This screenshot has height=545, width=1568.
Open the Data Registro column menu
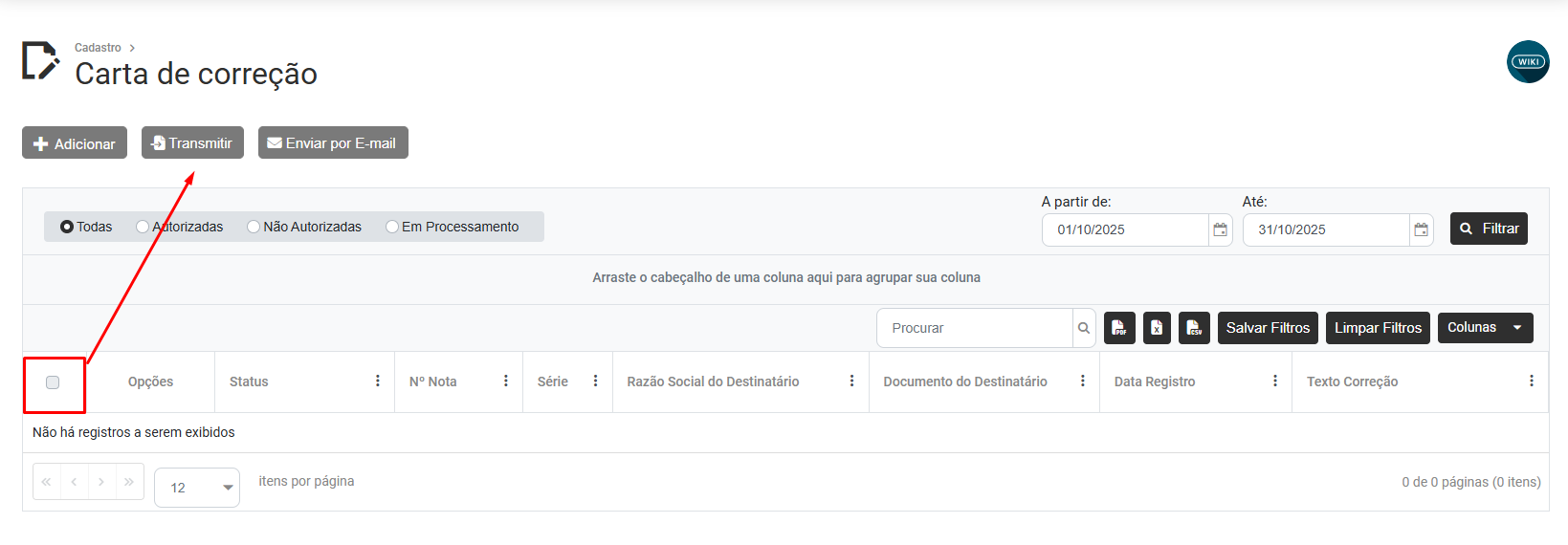tap(1275, 381)
